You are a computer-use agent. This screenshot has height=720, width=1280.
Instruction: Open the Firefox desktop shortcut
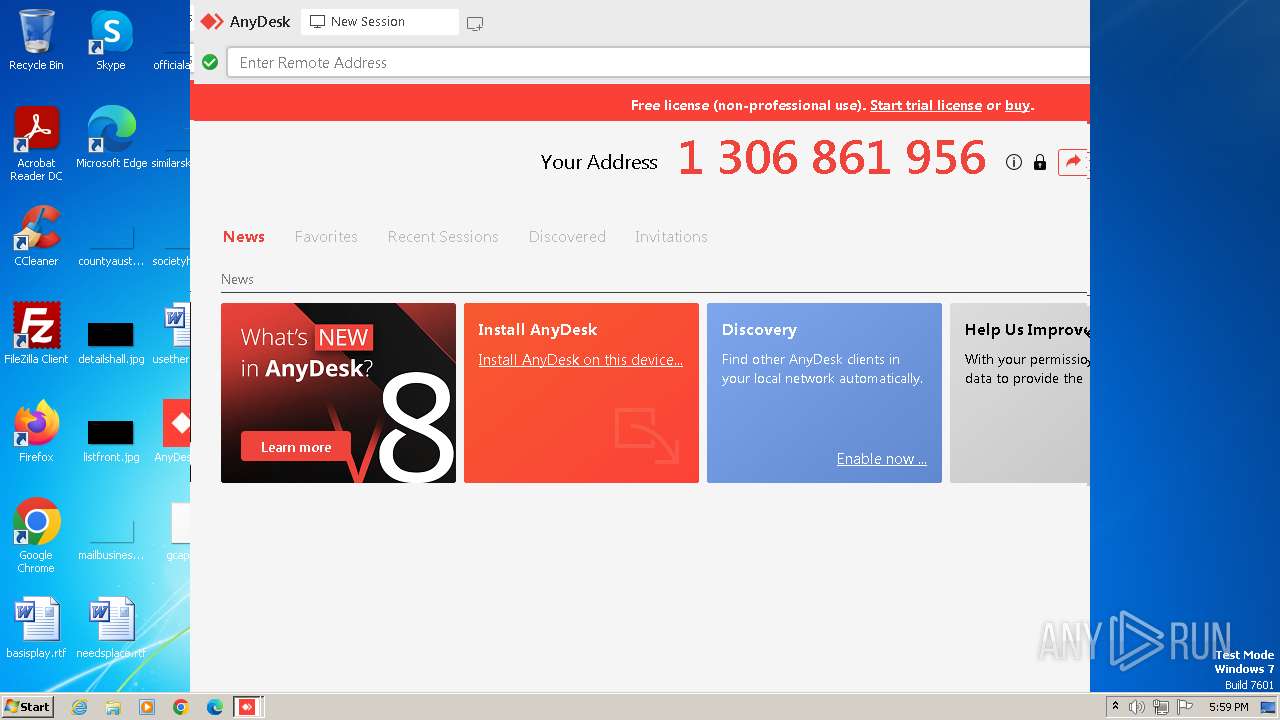[36, 432]
